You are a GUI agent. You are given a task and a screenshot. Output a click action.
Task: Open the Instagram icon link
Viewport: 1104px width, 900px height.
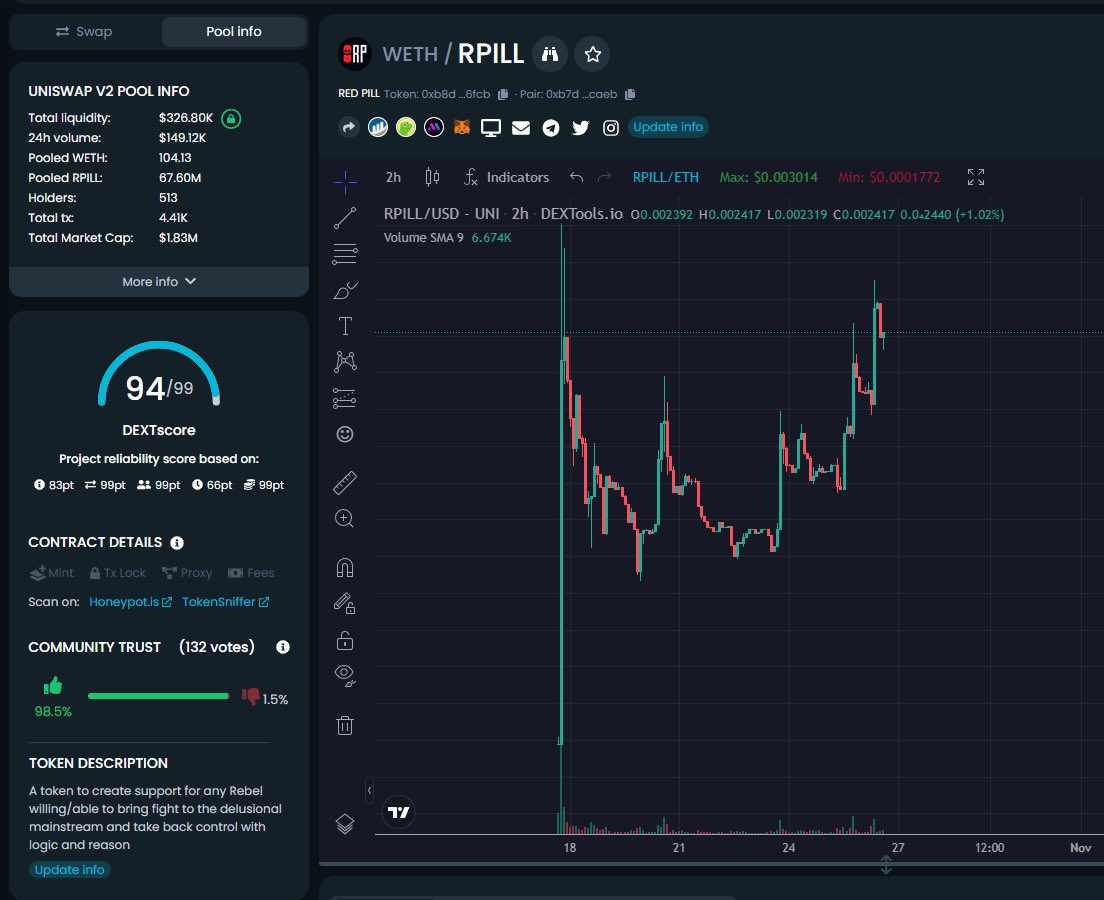pyautogui.click(x=610, y=127)
